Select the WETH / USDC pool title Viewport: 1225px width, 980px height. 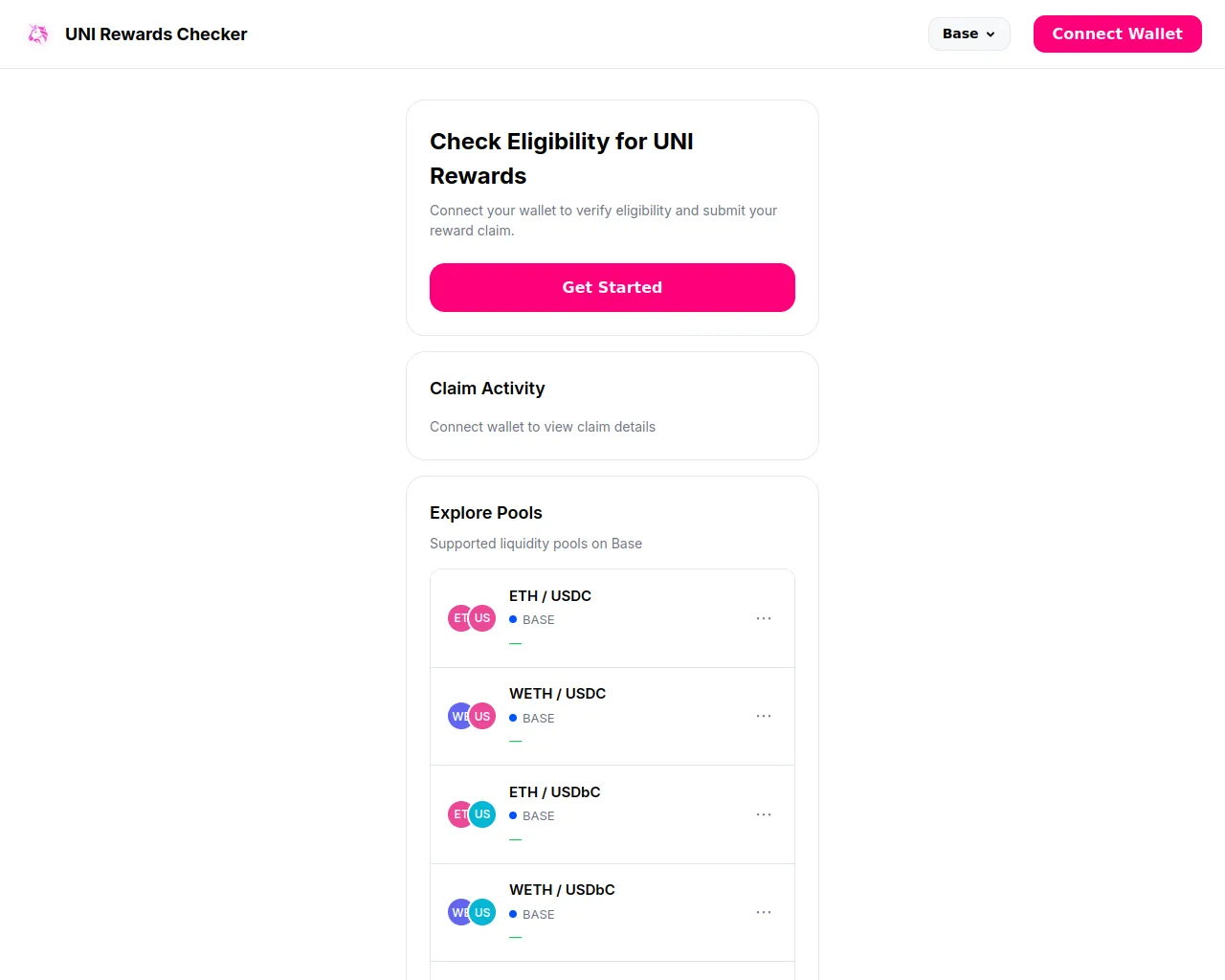click(x=557, y=693)
